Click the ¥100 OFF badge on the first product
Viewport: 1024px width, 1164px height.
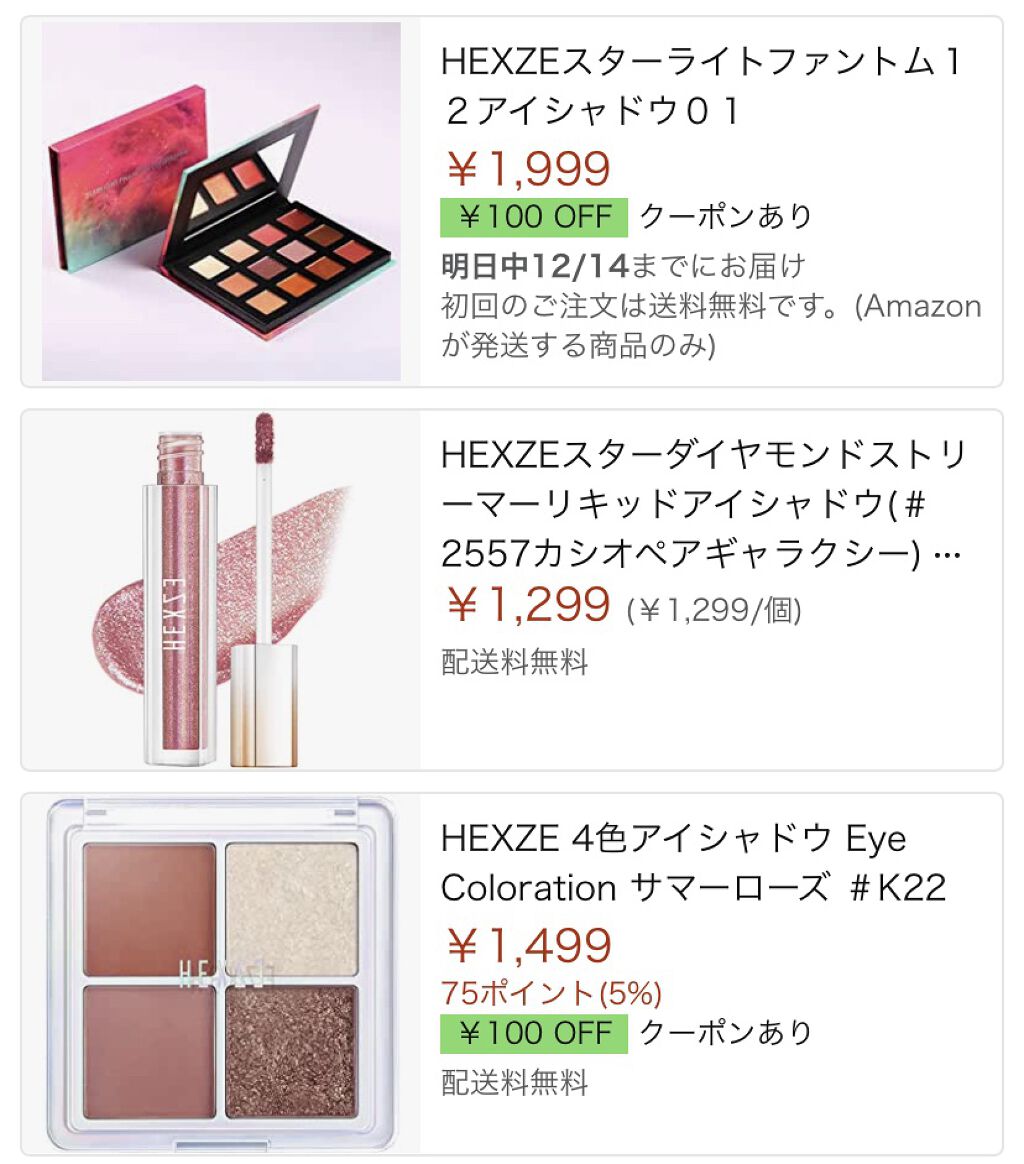(534, 218)
